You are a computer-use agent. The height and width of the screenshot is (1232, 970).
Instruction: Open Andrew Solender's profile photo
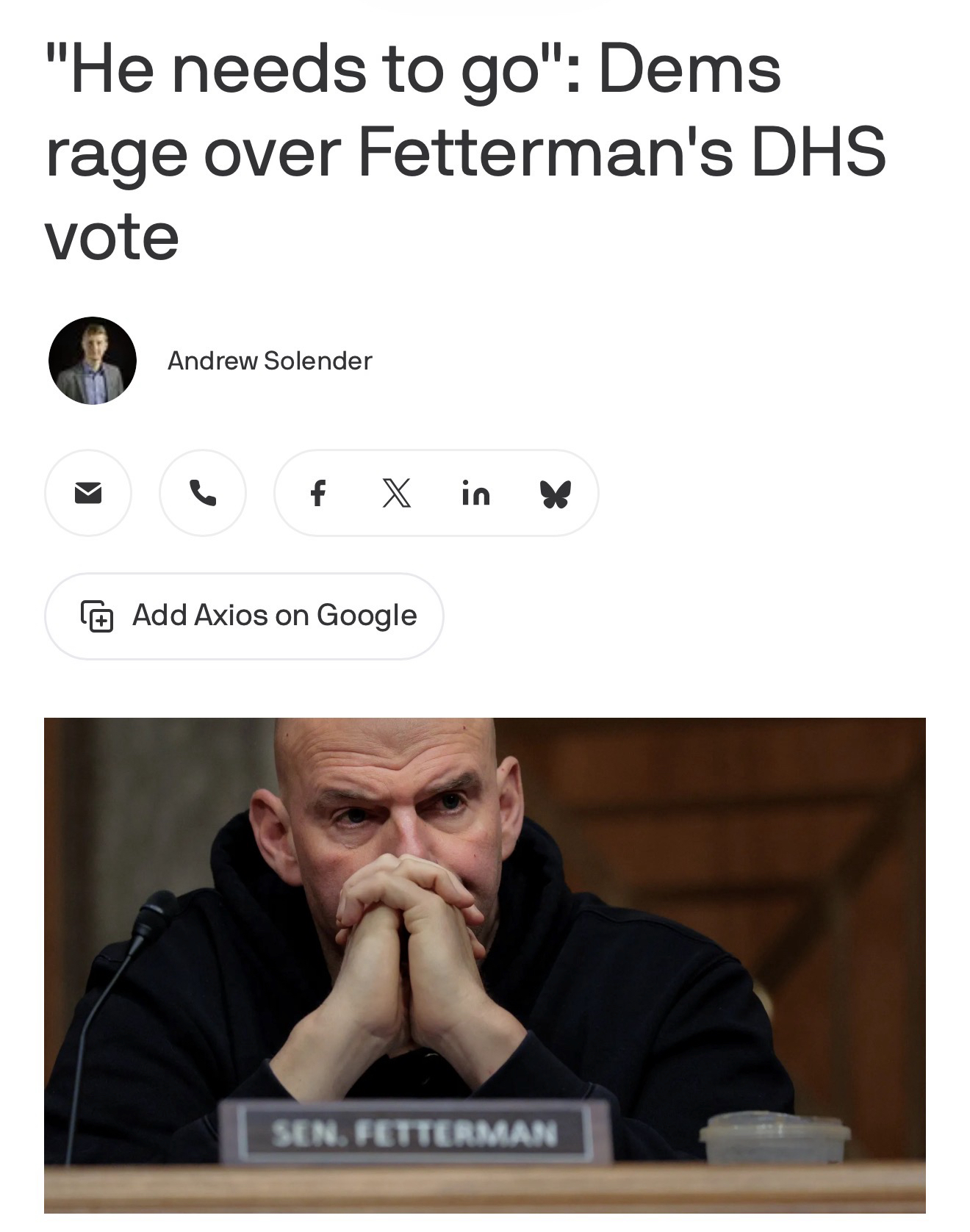(93, 361)
